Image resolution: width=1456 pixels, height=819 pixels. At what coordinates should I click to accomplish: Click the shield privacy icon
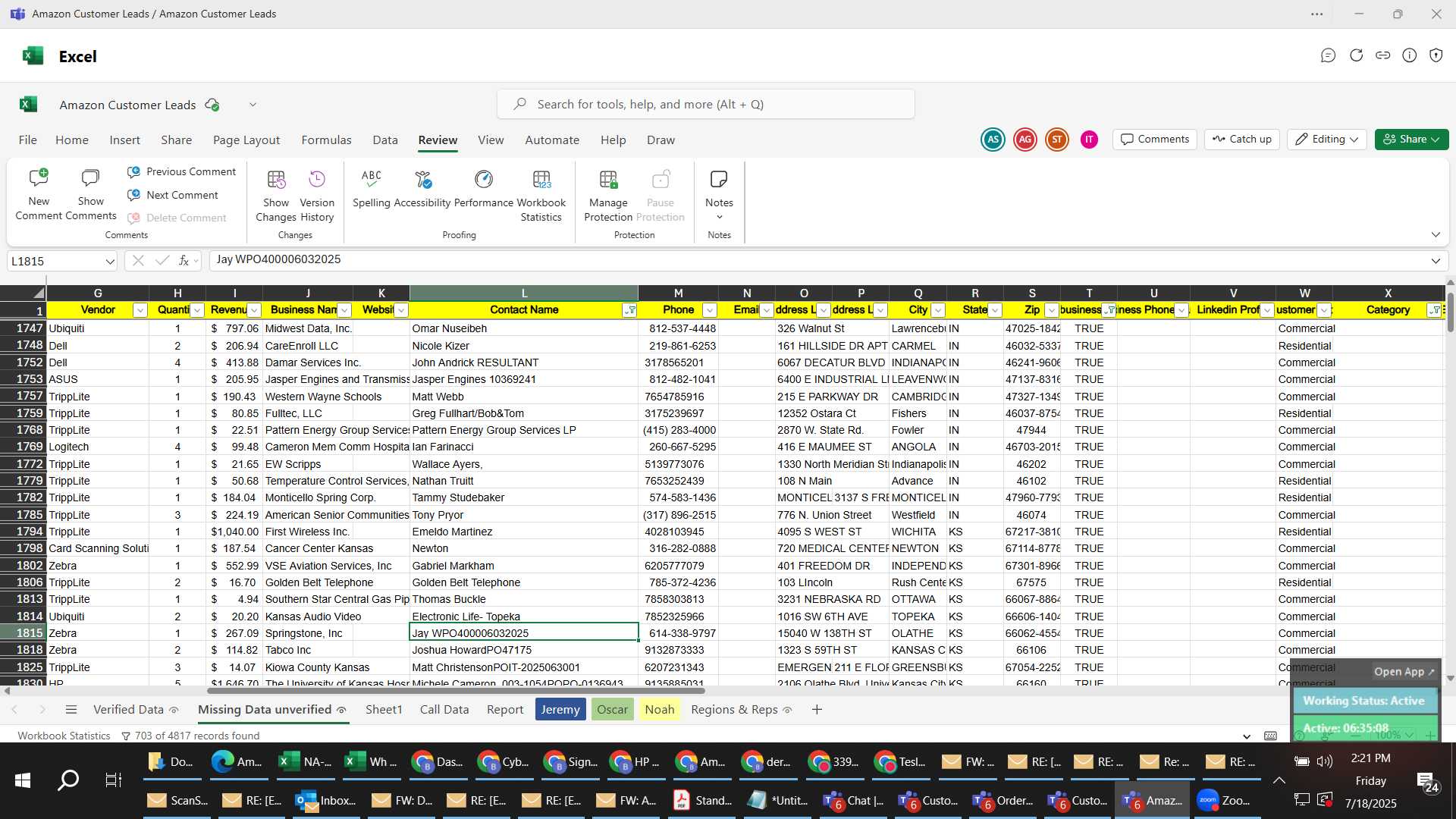(x=1436, y=55)
